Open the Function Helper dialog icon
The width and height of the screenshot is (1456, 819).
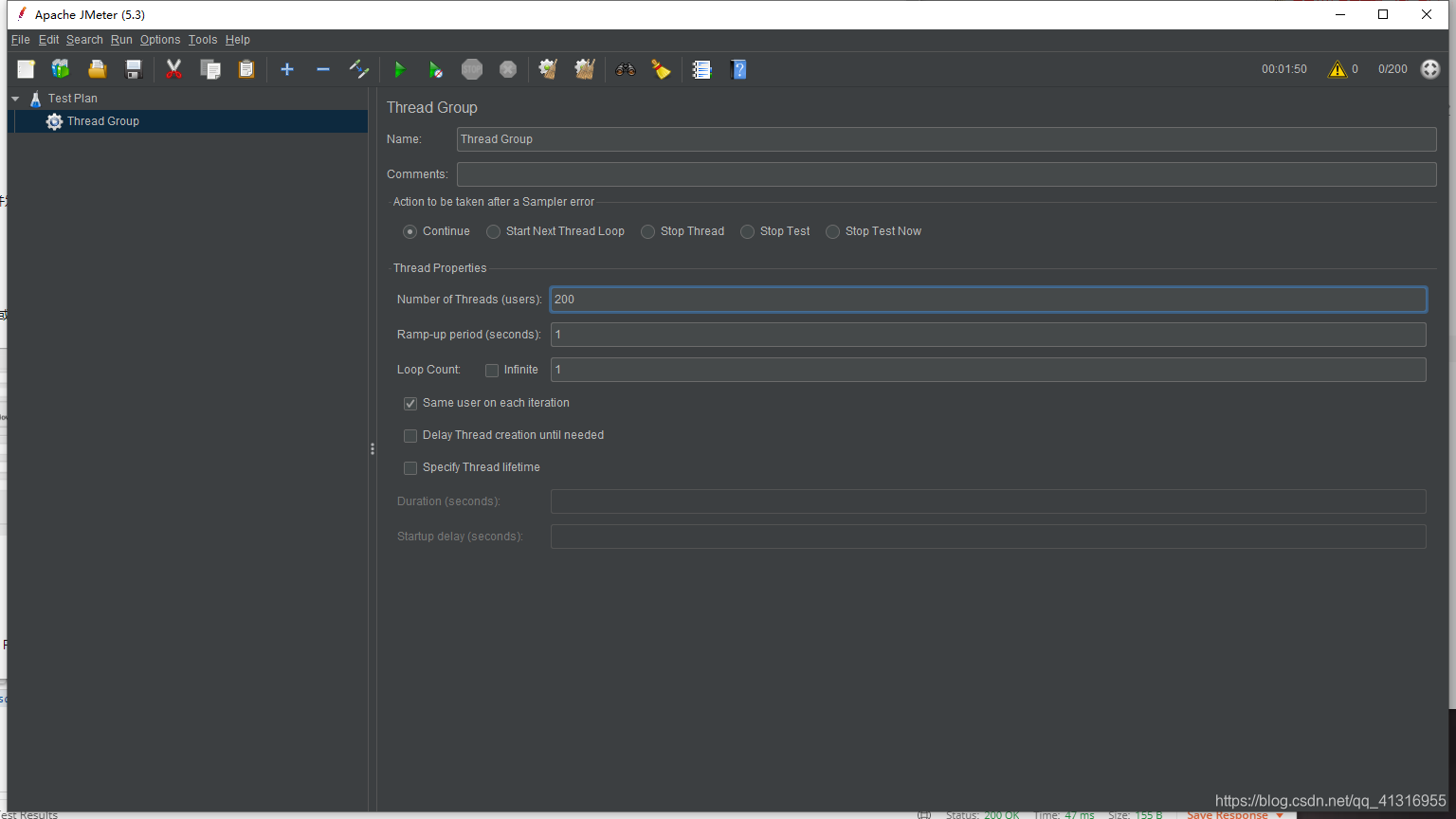point(701,69)
